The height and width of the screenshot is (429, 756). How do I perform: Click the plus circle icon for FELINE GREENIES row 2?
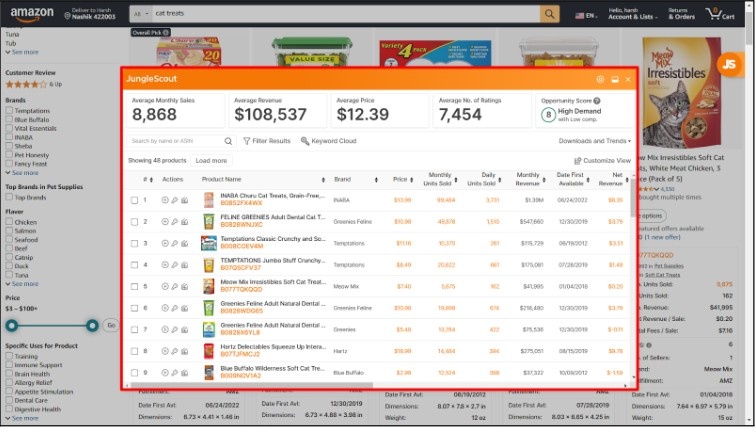tap(165, 222)
